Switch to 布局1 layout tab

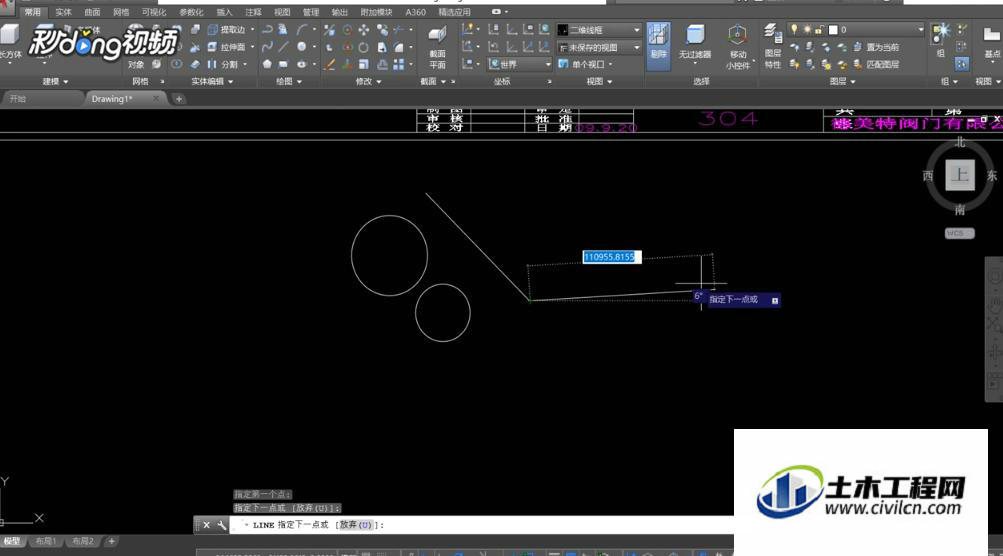click(x=45, y=541)
